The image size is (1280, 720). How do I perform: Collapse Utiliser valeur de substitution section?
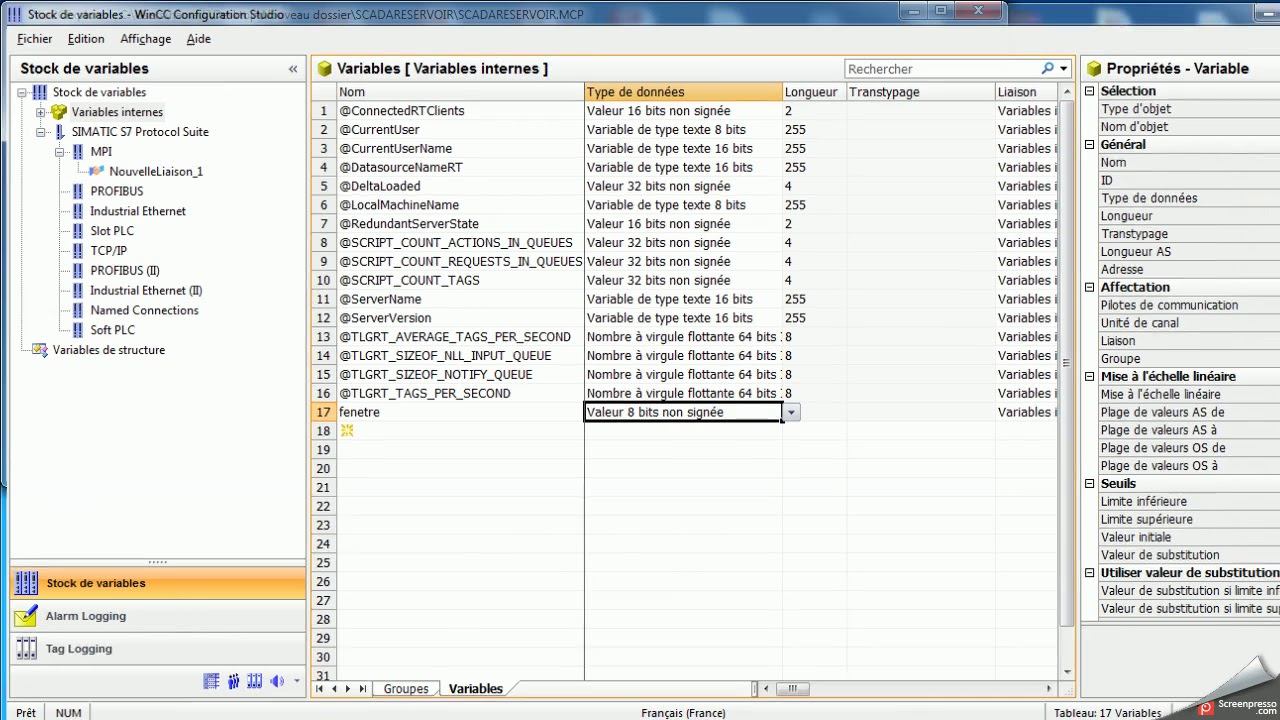tap(1090, 573)
